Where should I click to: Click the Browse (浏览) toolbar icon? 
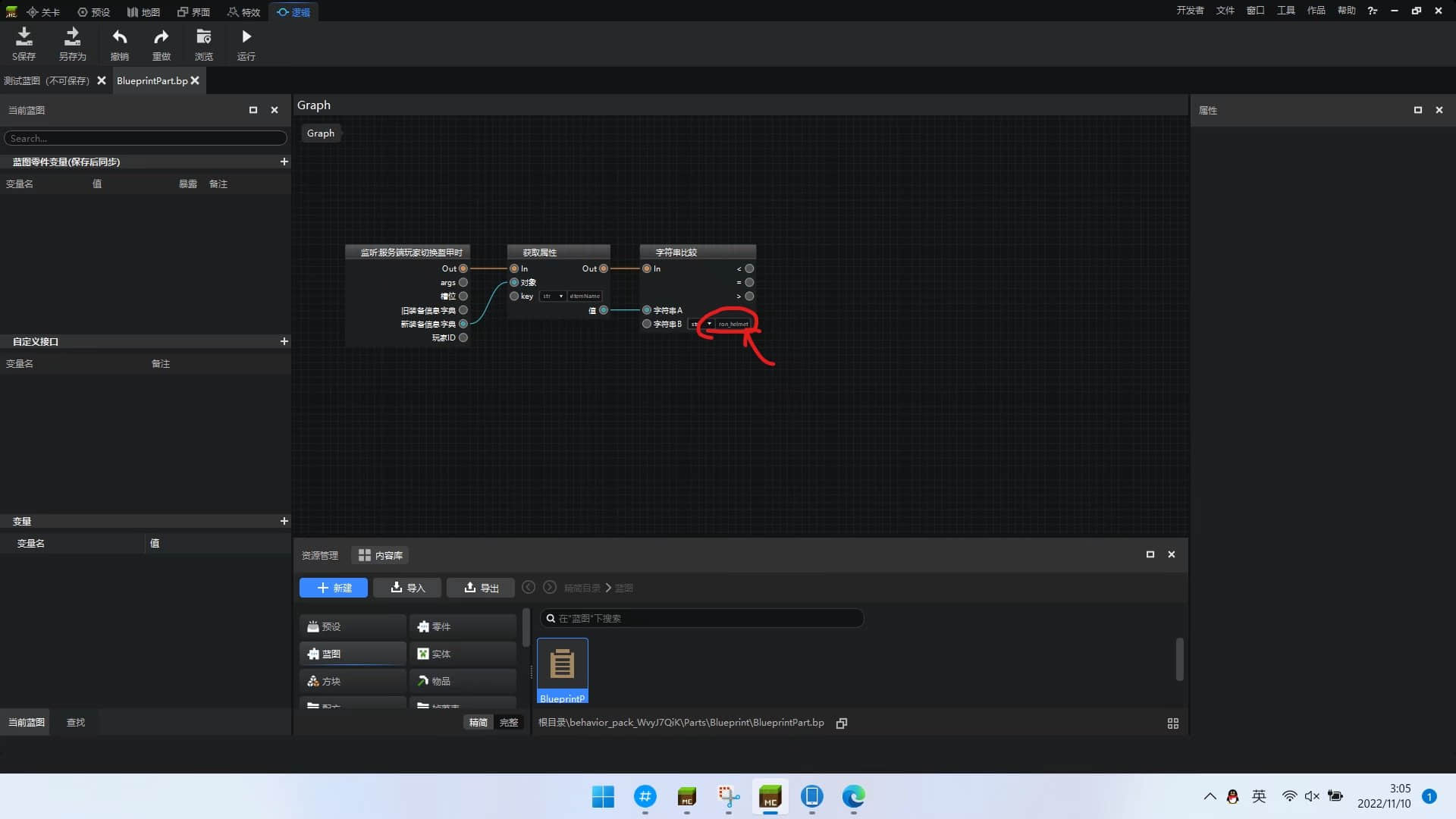click(x=204, y=44)
